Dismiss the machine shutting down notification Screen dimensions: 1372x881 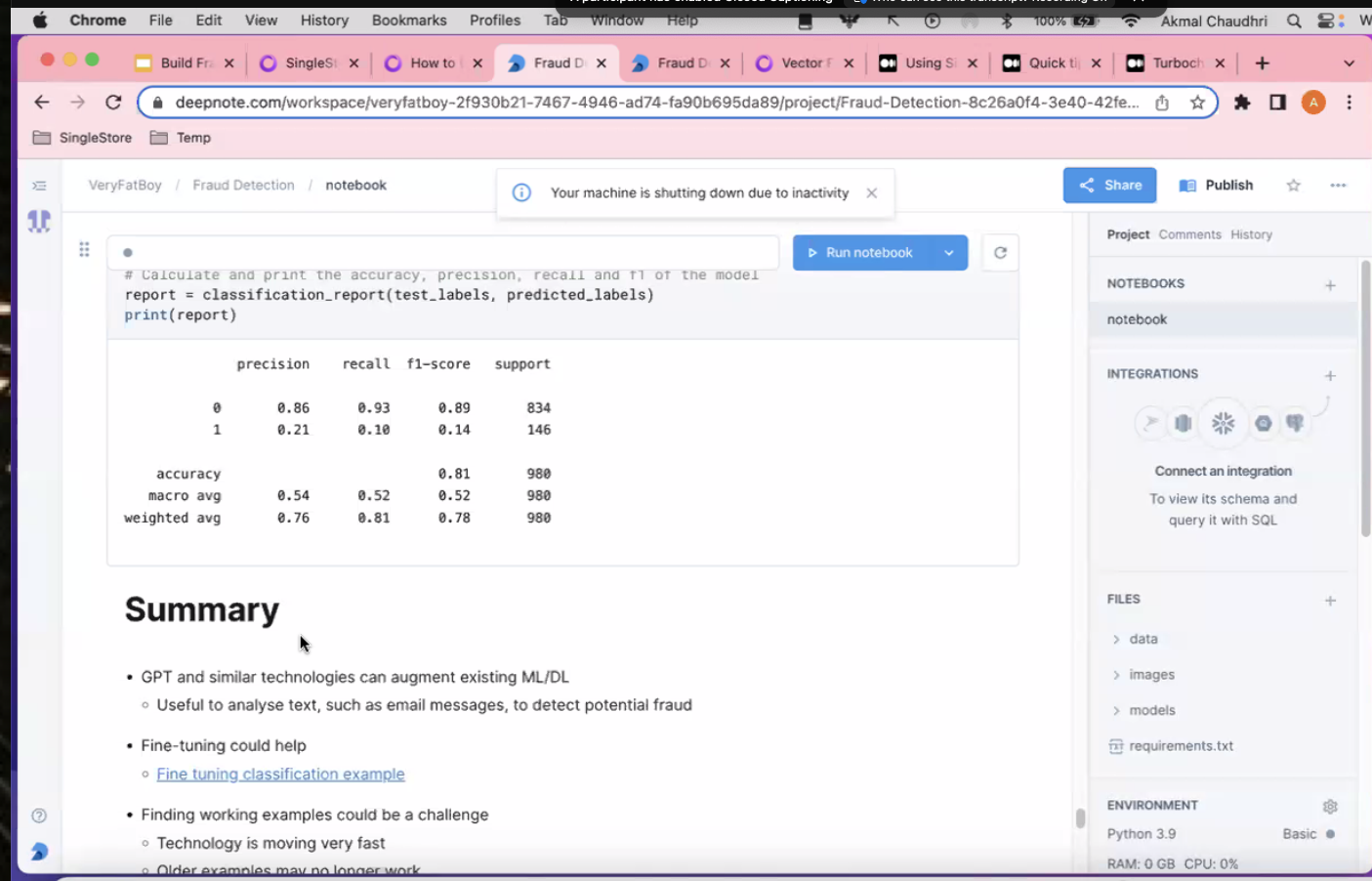click(871, 193)
